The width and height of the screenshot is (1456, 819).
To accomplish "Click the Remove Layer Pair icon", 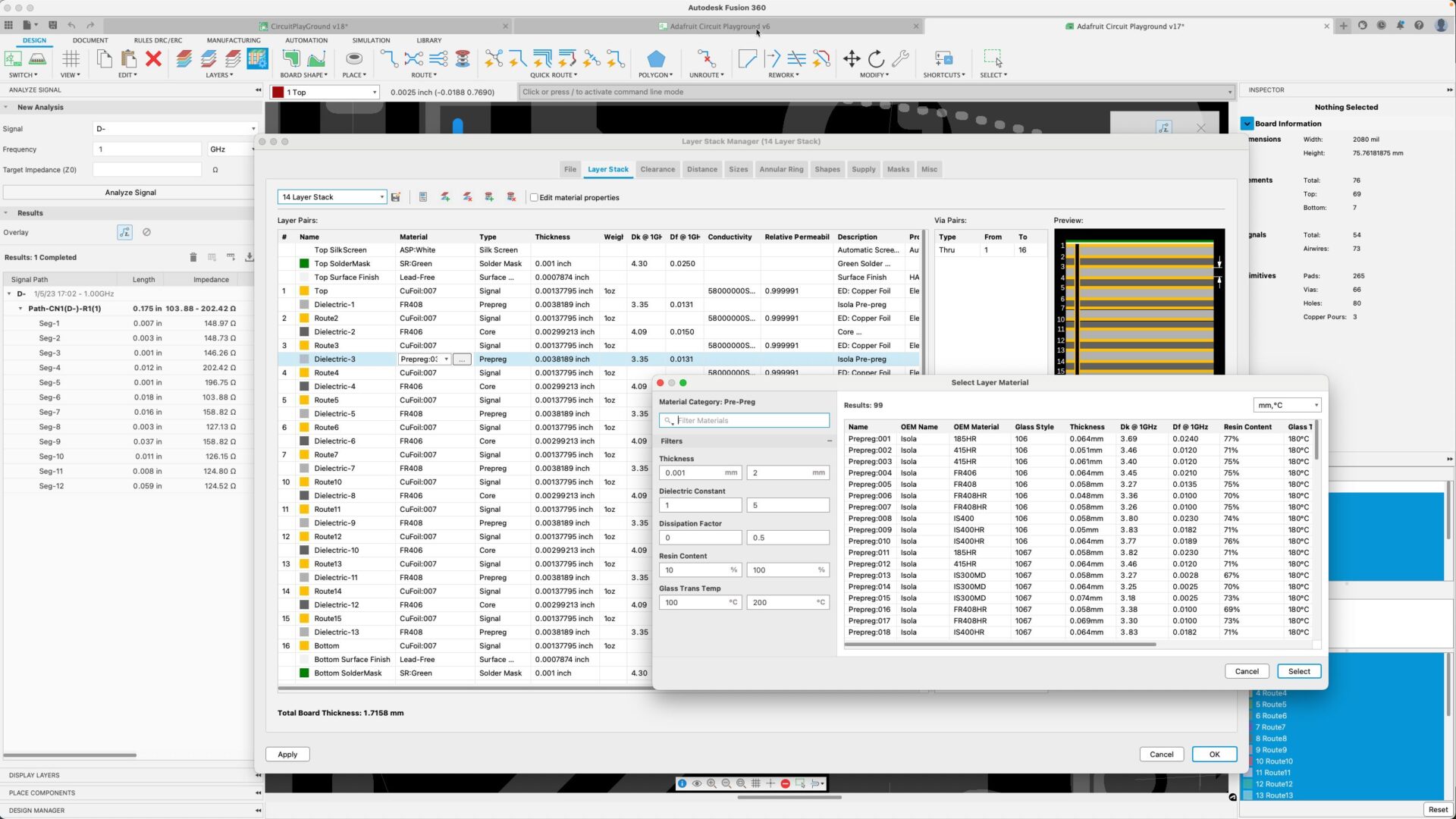I will (467, 197).
